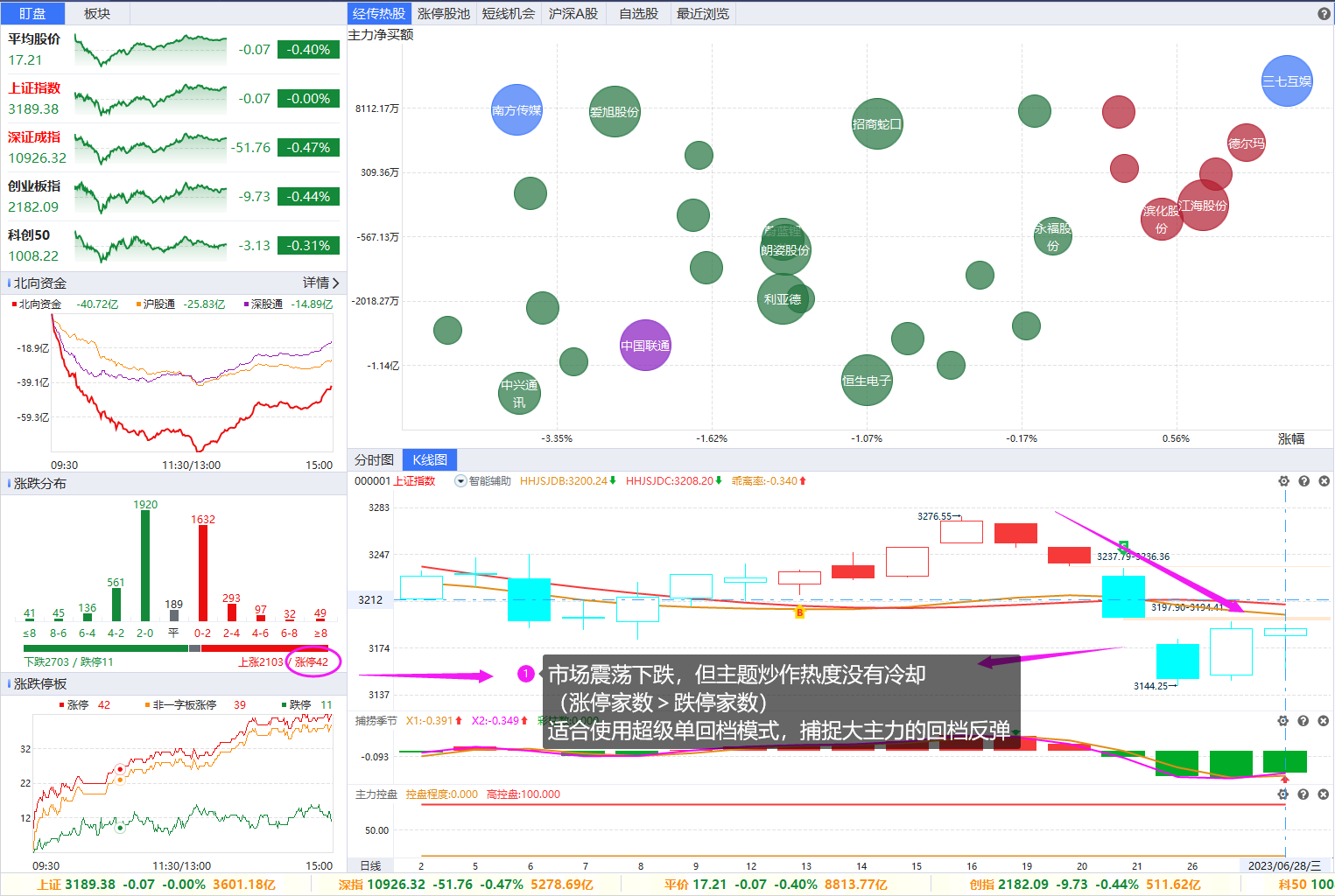Click the 日线 period label
1335x896 pixels.
(x=370, y=865)
